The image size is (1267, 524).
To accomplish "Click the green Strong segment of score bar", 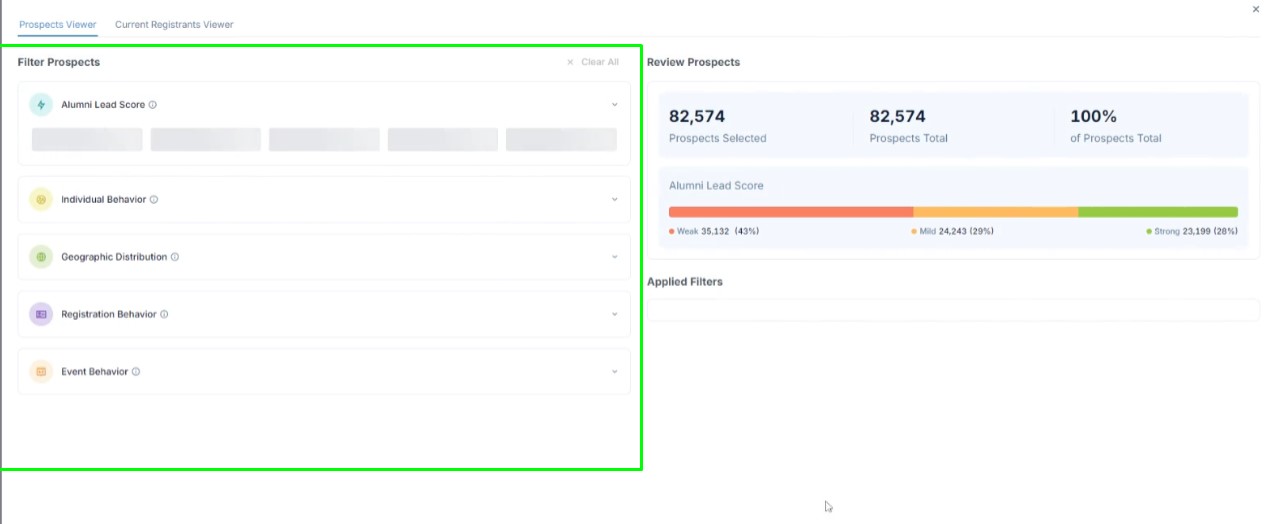I will coord(1157,212).
